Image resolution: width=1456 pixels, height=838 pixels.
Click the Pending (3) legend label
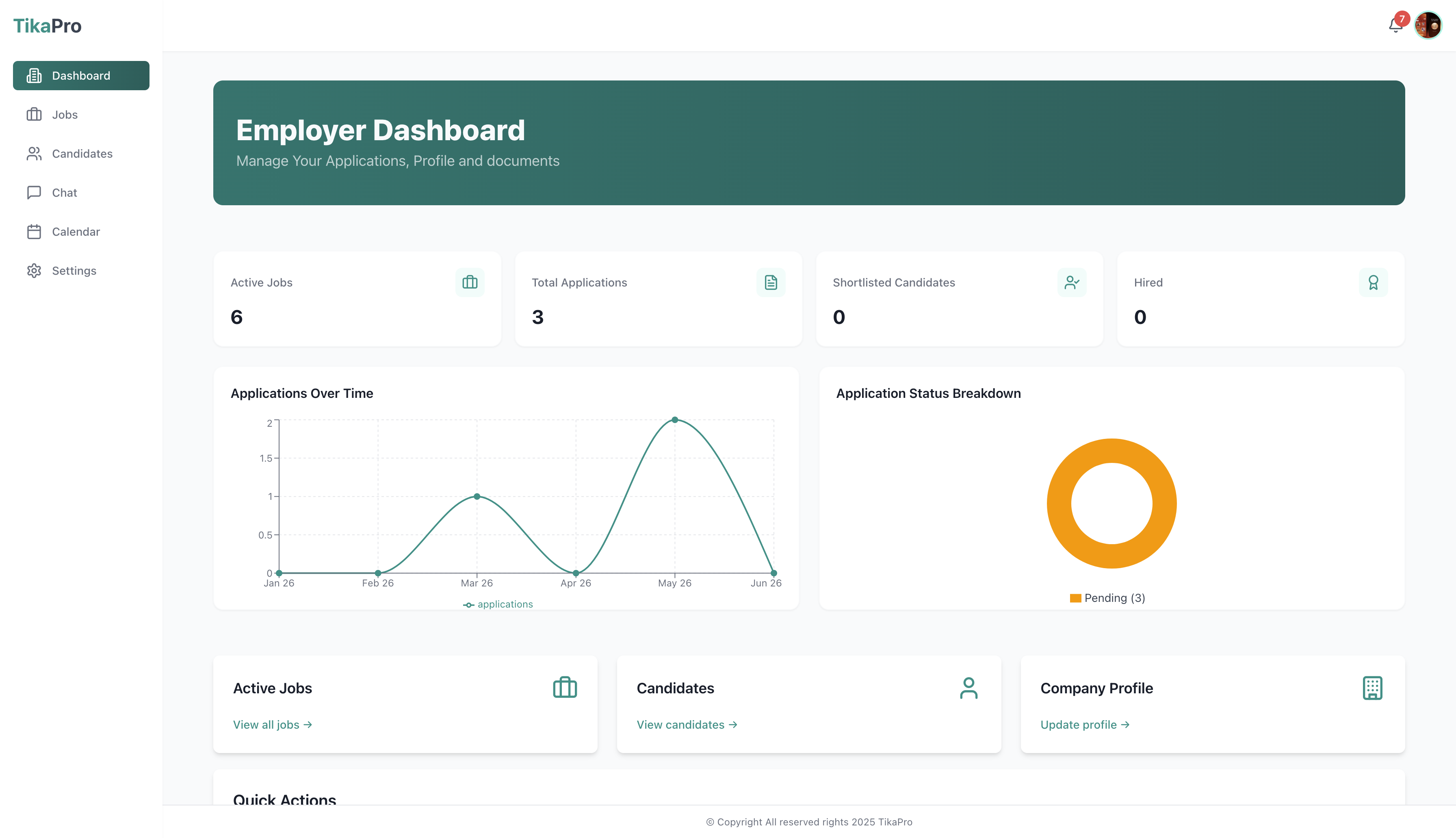pos(1115,598)
